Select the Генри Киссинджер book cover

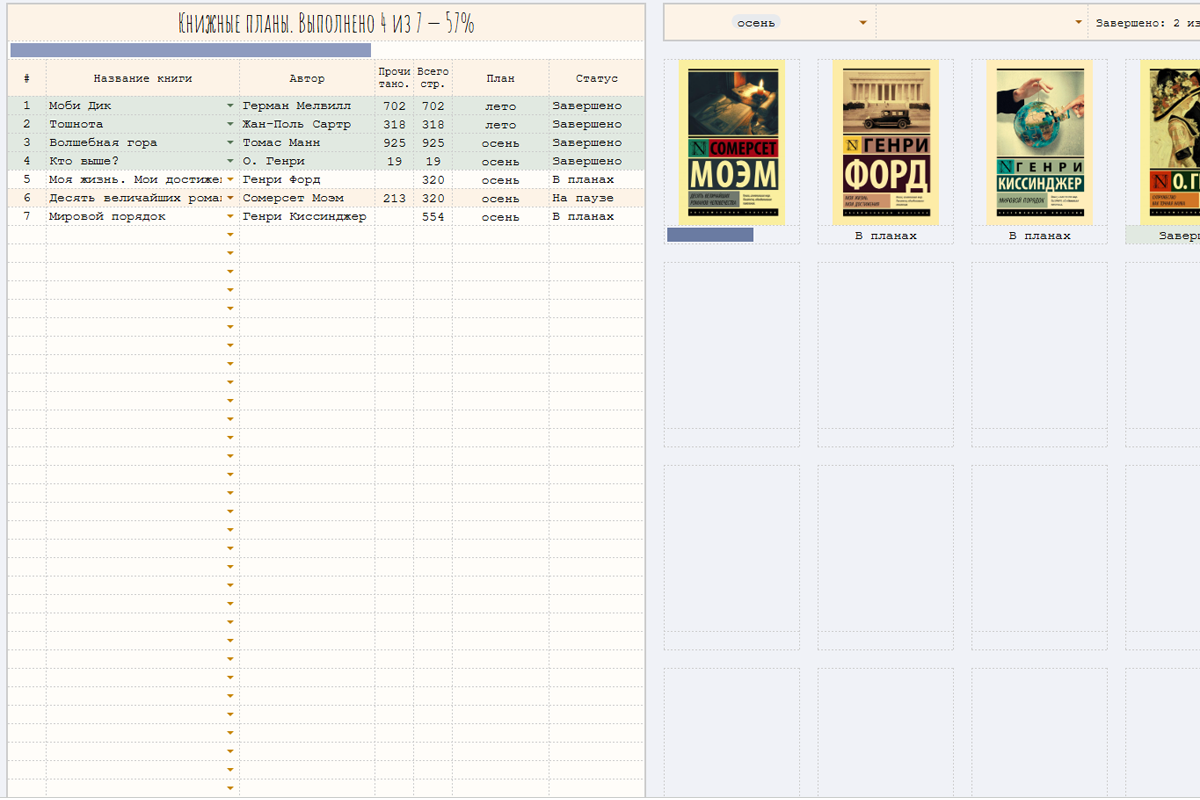1039,142
